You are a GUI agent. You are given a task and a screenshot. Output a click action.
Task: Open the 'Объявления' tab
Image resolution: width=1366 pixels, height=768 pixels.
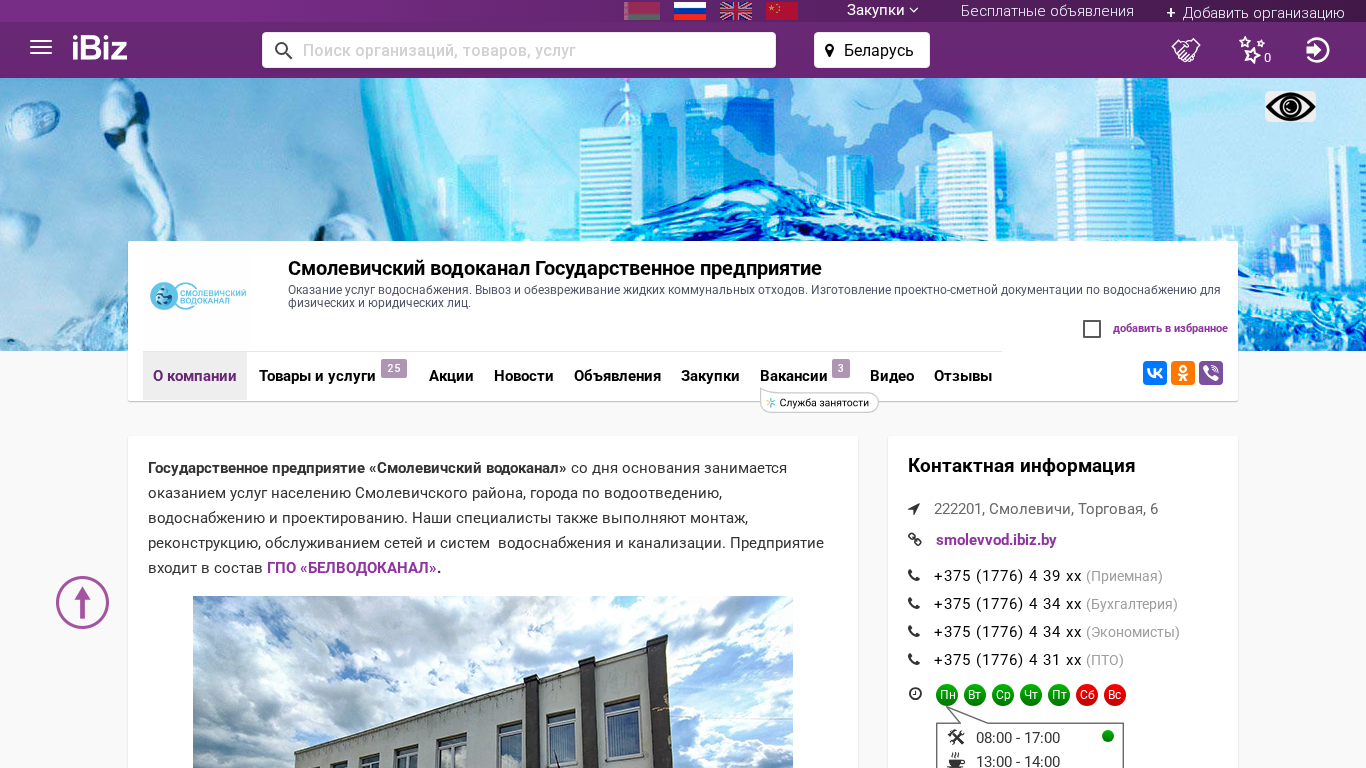click(x=617, y=376)
